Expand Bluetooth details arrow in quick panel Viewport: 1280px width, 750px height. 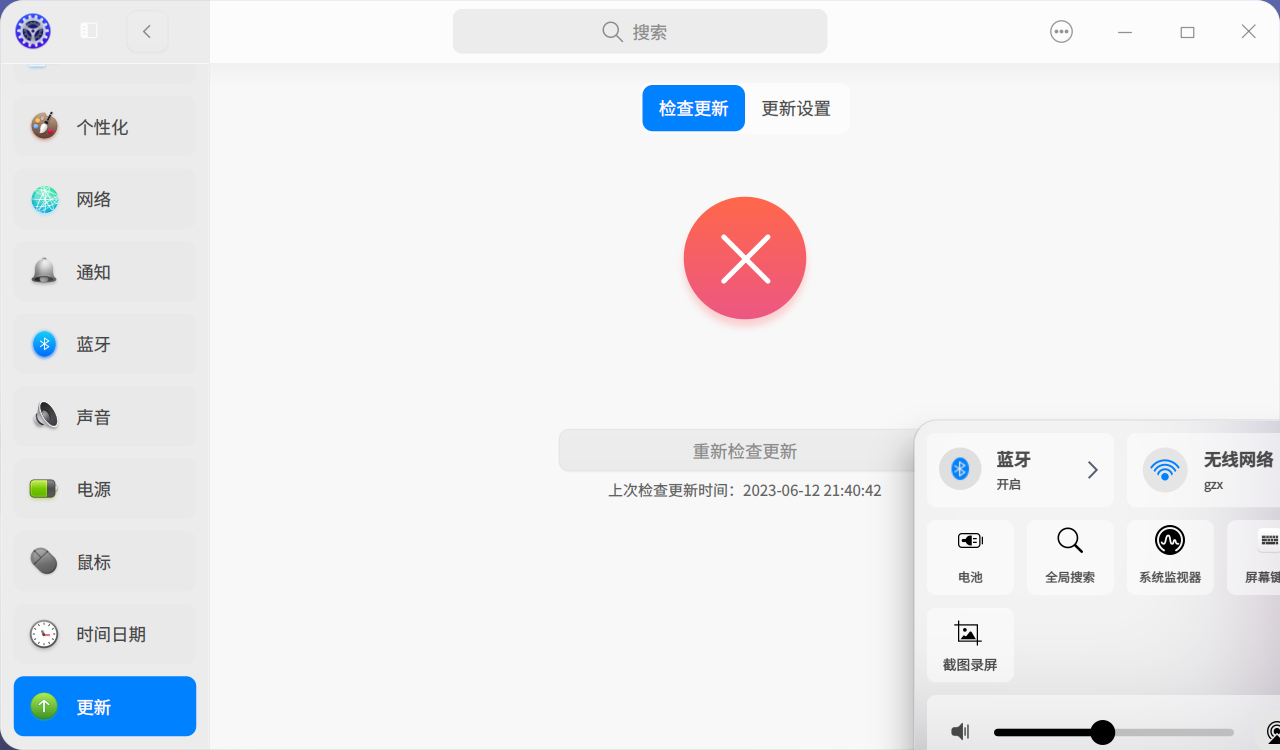click(x=1093, y=469)
